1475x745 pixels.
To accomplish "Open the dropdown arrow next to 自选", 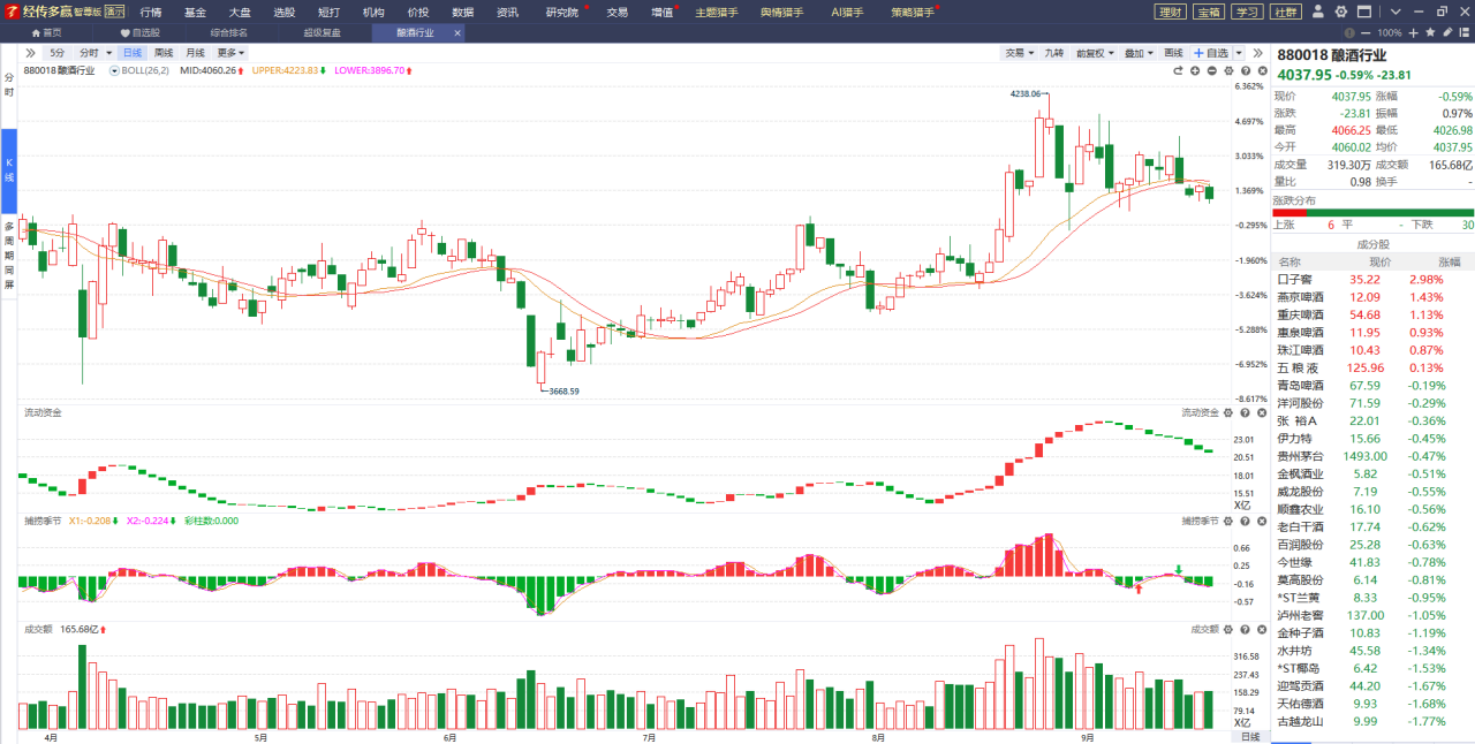I will pos(1240,52).
